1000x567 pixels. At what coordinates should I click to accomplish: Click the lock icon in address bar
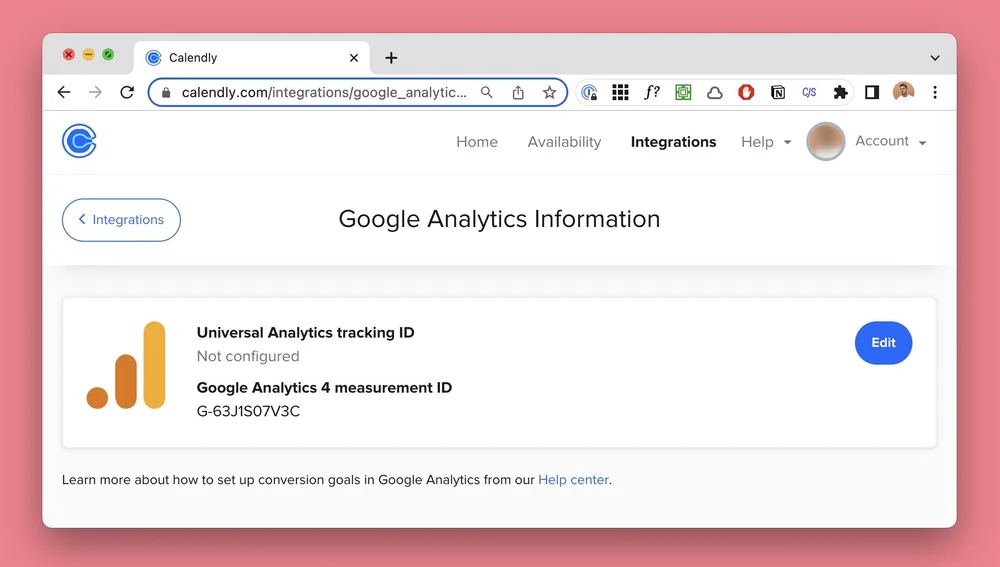166,92
